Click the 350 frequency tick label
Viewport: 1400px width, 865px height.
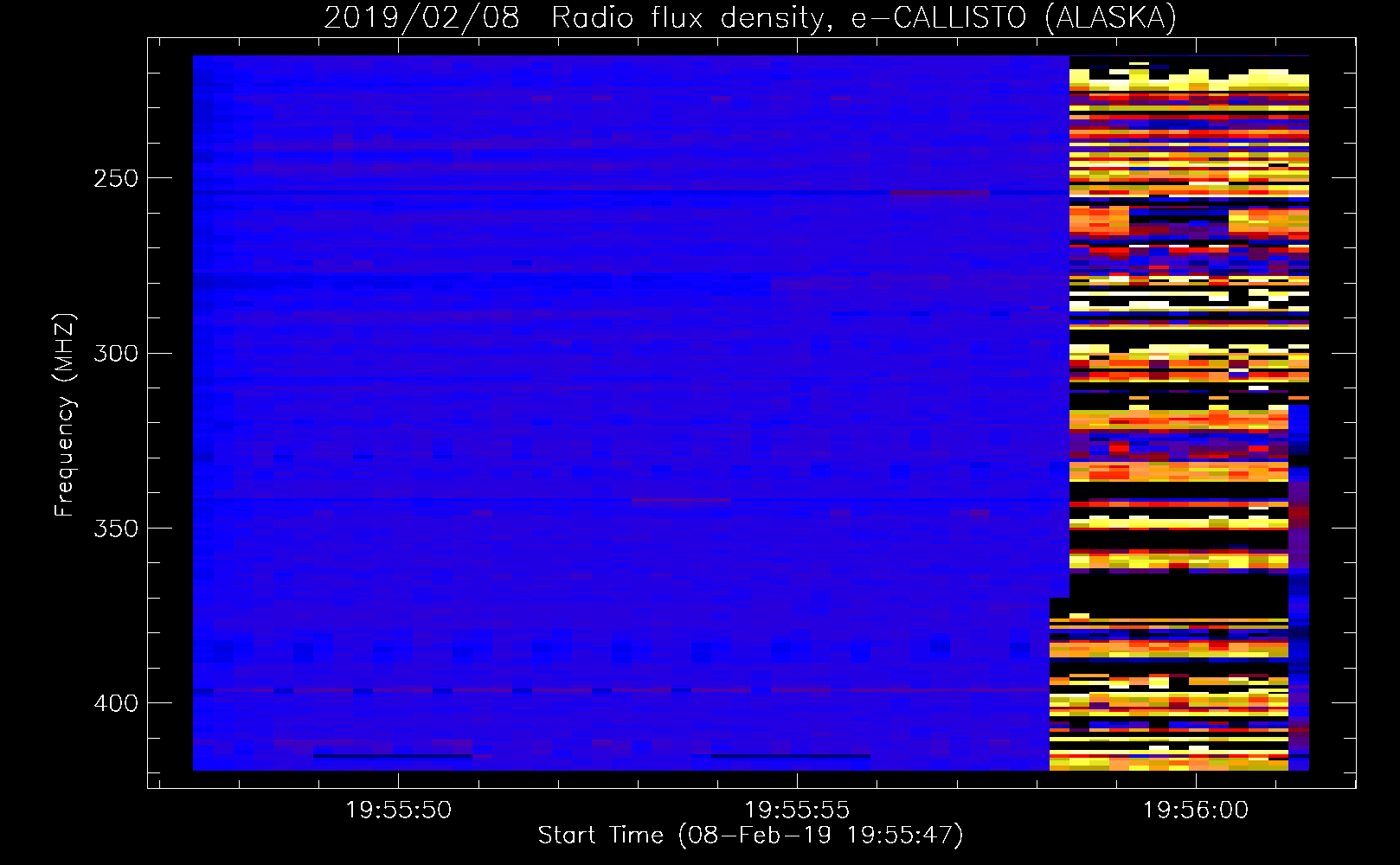pos(115,529)
